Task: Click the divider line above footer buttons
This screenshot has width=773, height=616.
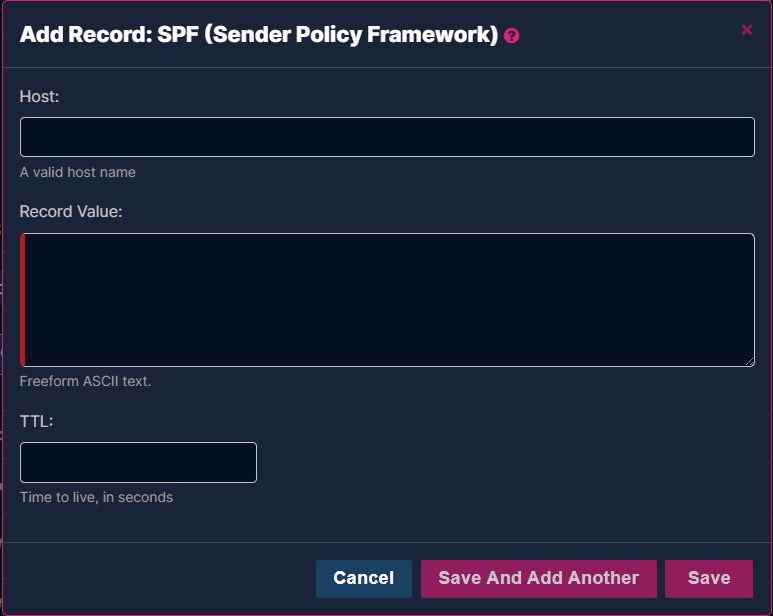Action: [x=387, y=542]
